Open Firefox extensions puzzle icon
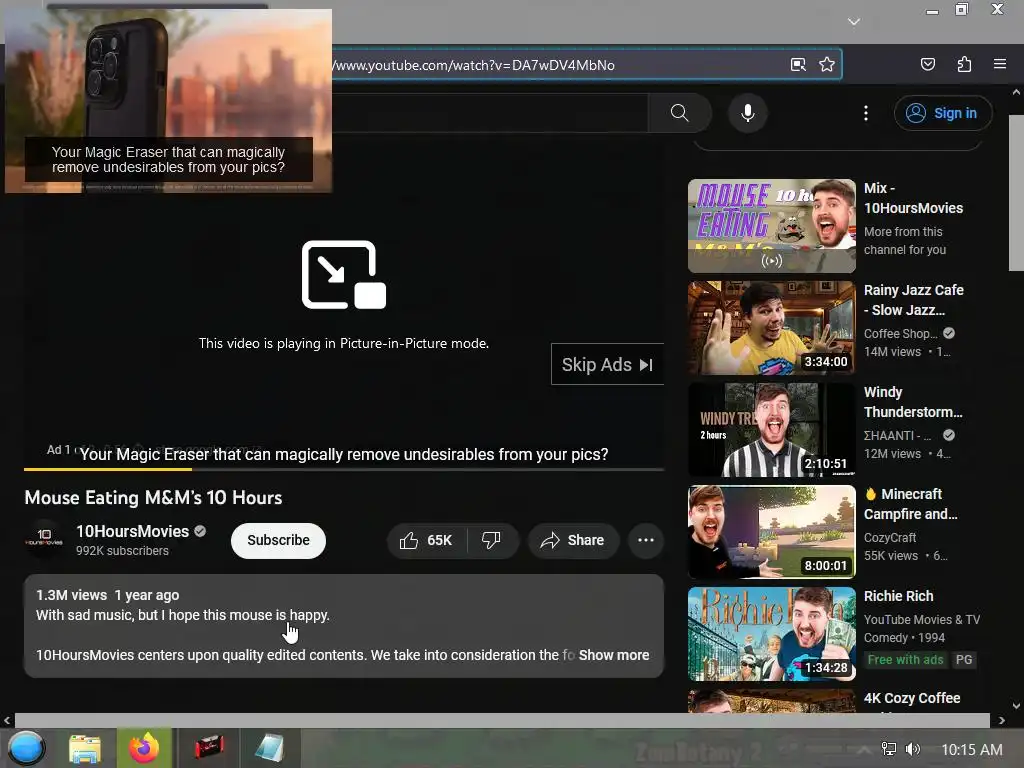1024x768 pixels. click(x=964, y=64)
